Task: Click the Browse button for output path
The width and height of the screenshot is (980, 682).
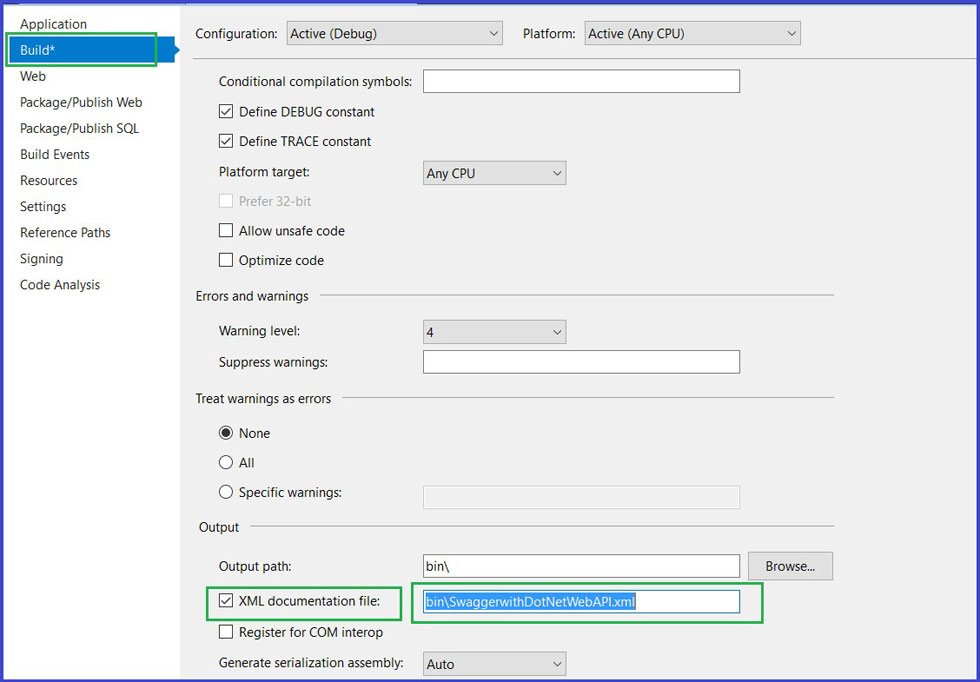Action: (x=790, y=566)
